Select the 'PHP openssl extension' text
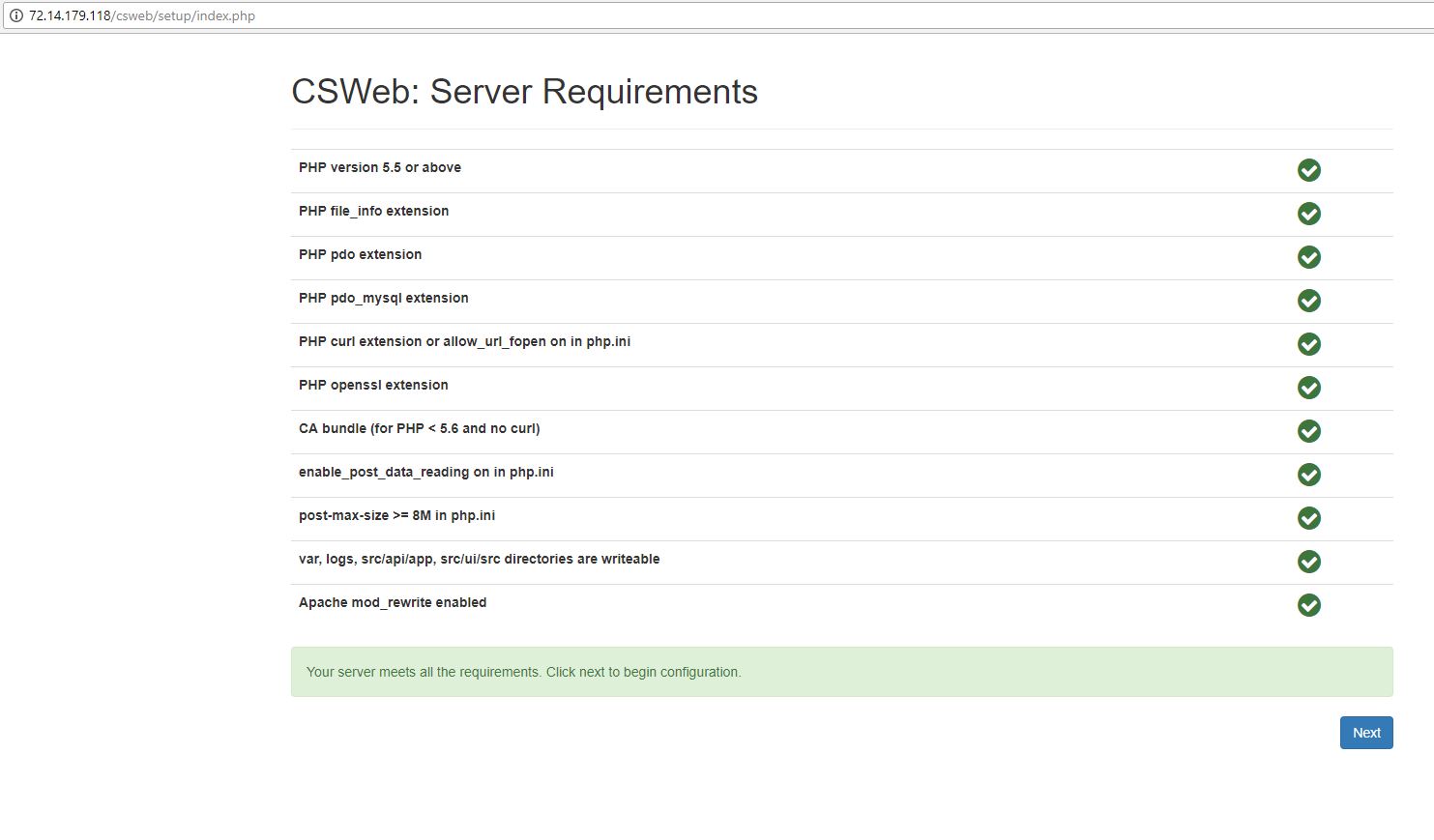1434x840 pixels. coord(373,385)
